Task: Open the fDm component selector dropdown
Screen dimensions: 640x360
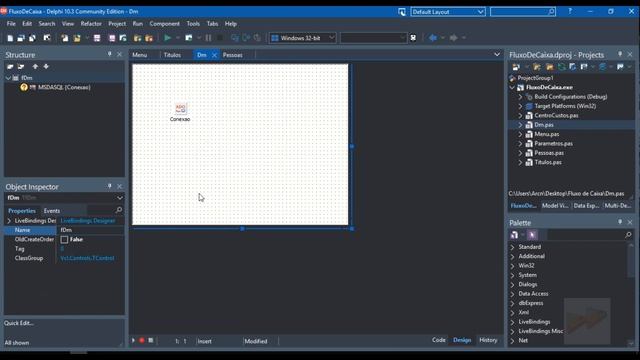Action: pyautogui.click(x=120, y=198)
